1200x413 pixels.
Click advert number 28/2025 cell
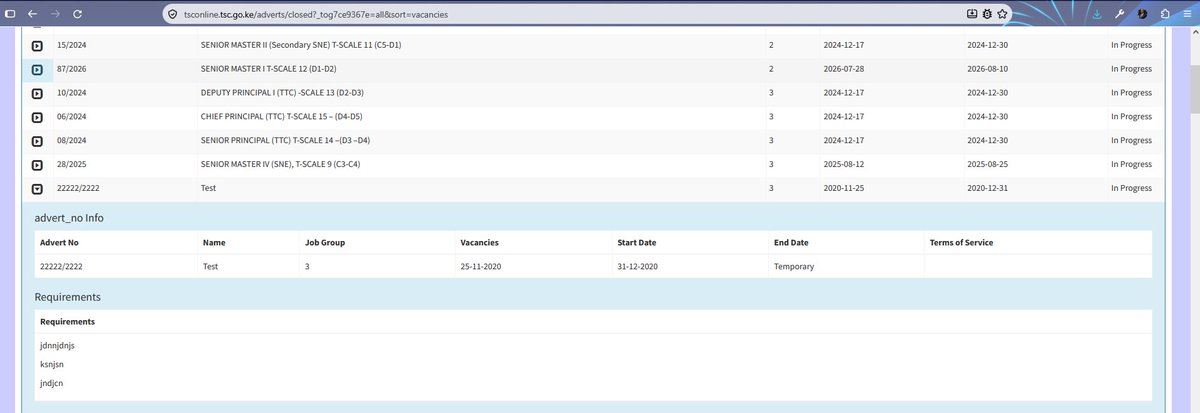72,164
